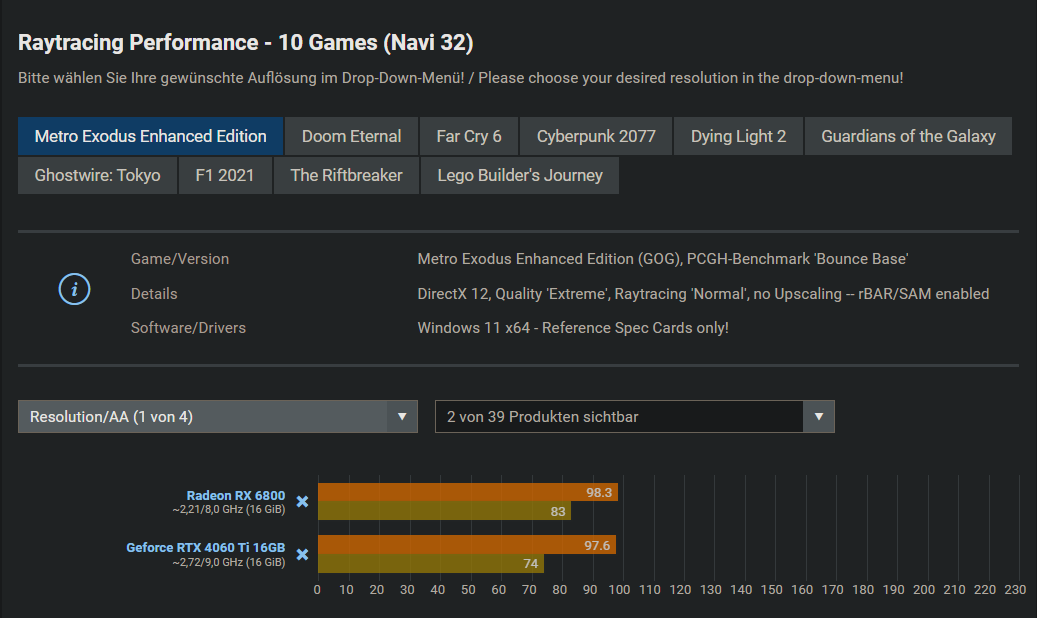Click the '~2,72/9,0 GHz (16 GiB)' spec text
The height and width of the screenshot is (618, 1037).
click(x=229, y=562)
